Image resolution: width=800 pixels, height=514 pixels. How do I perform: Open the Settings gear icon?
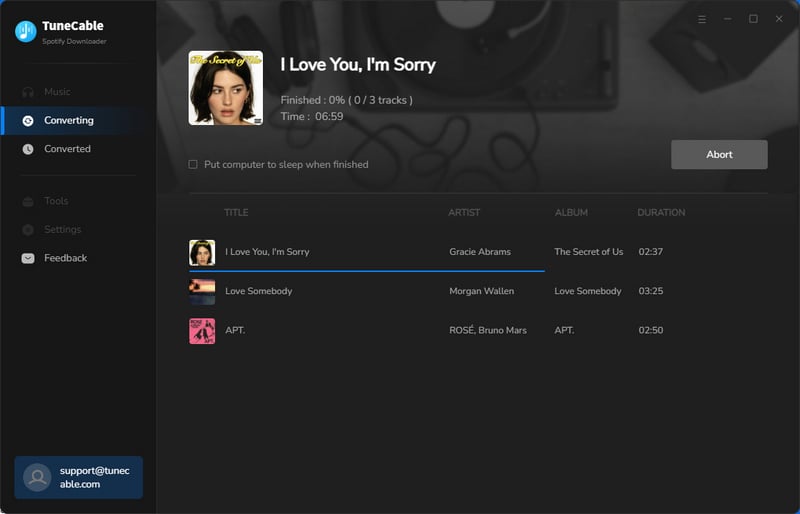(x=28, y=230)
